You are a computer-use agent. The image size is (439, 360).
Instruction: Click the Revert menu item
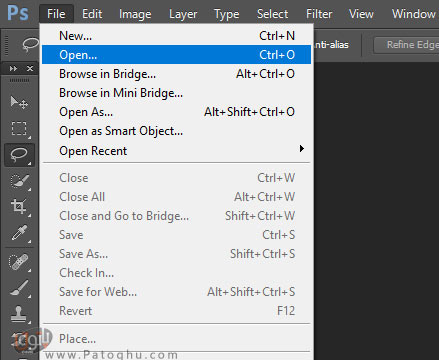(x=176, y=311)
